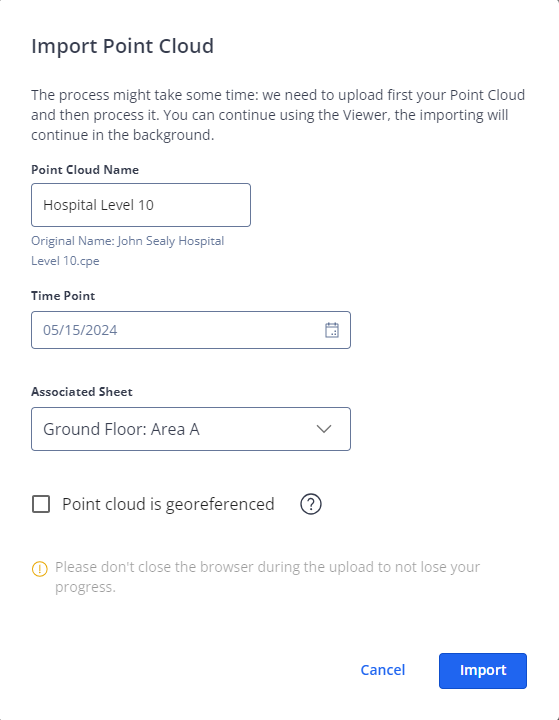Click the Original Name file text

coord(128,251)
